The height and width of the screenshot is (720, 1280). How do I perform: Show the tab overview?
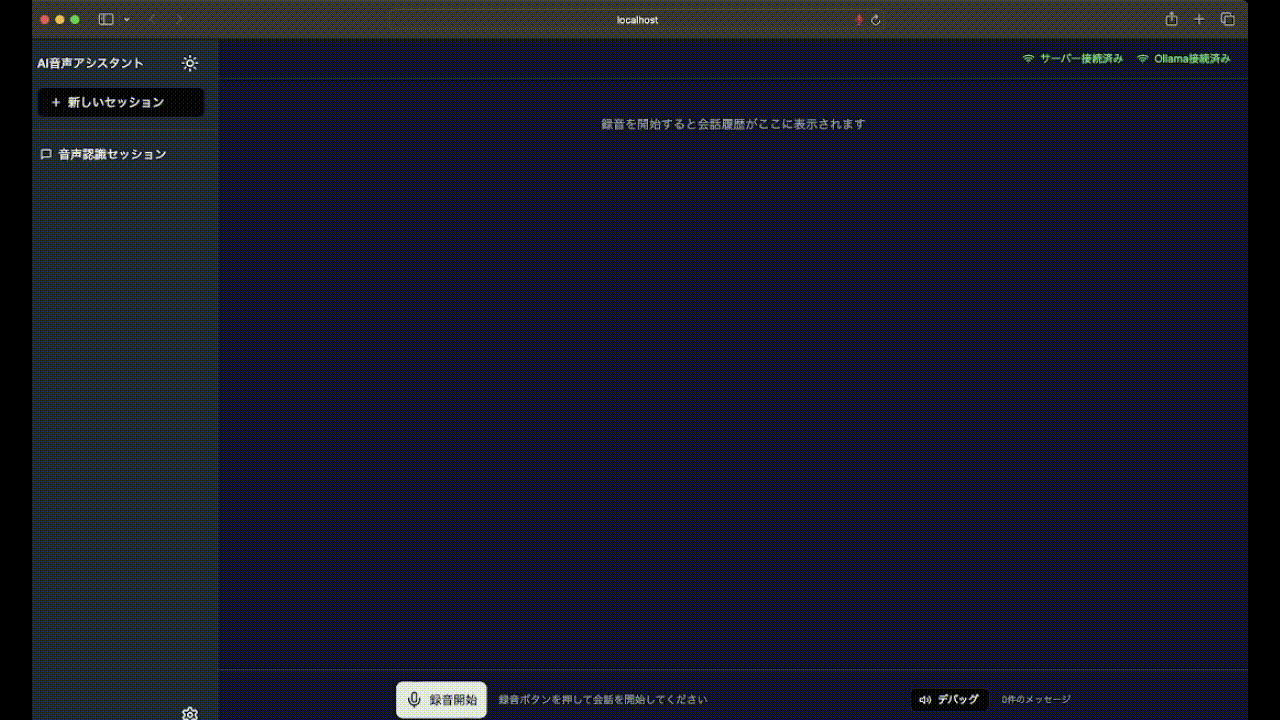point(1227,20)
